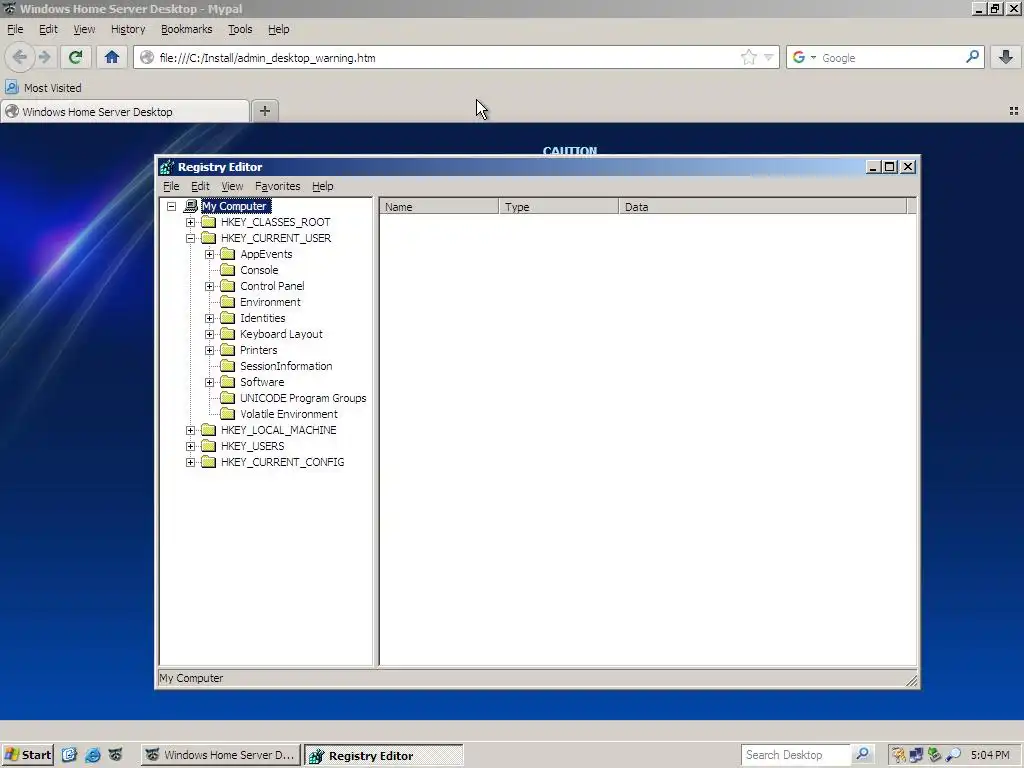Screen dimensions: 1024x768
Task: Click the 5:04 PM clock
Action: 990,755
